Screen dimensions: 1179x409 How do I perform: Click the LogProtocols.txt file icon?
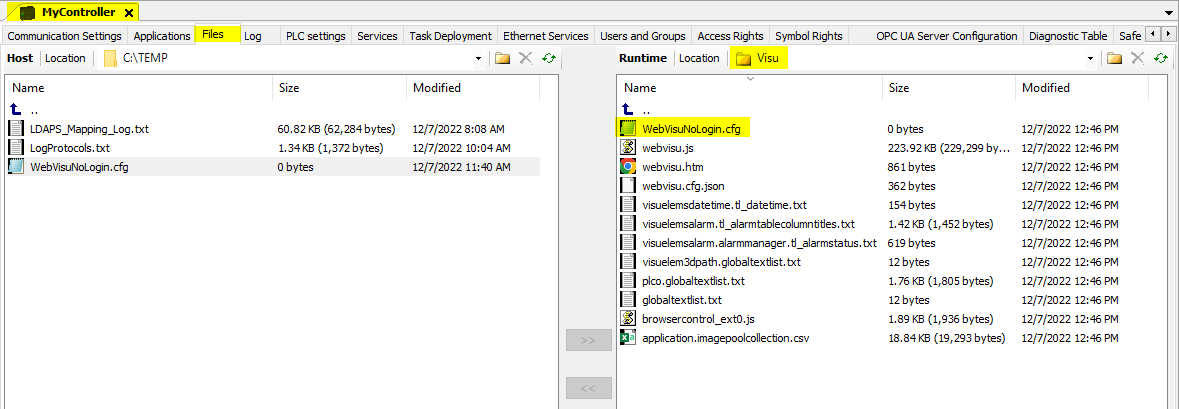pos(16,147)
